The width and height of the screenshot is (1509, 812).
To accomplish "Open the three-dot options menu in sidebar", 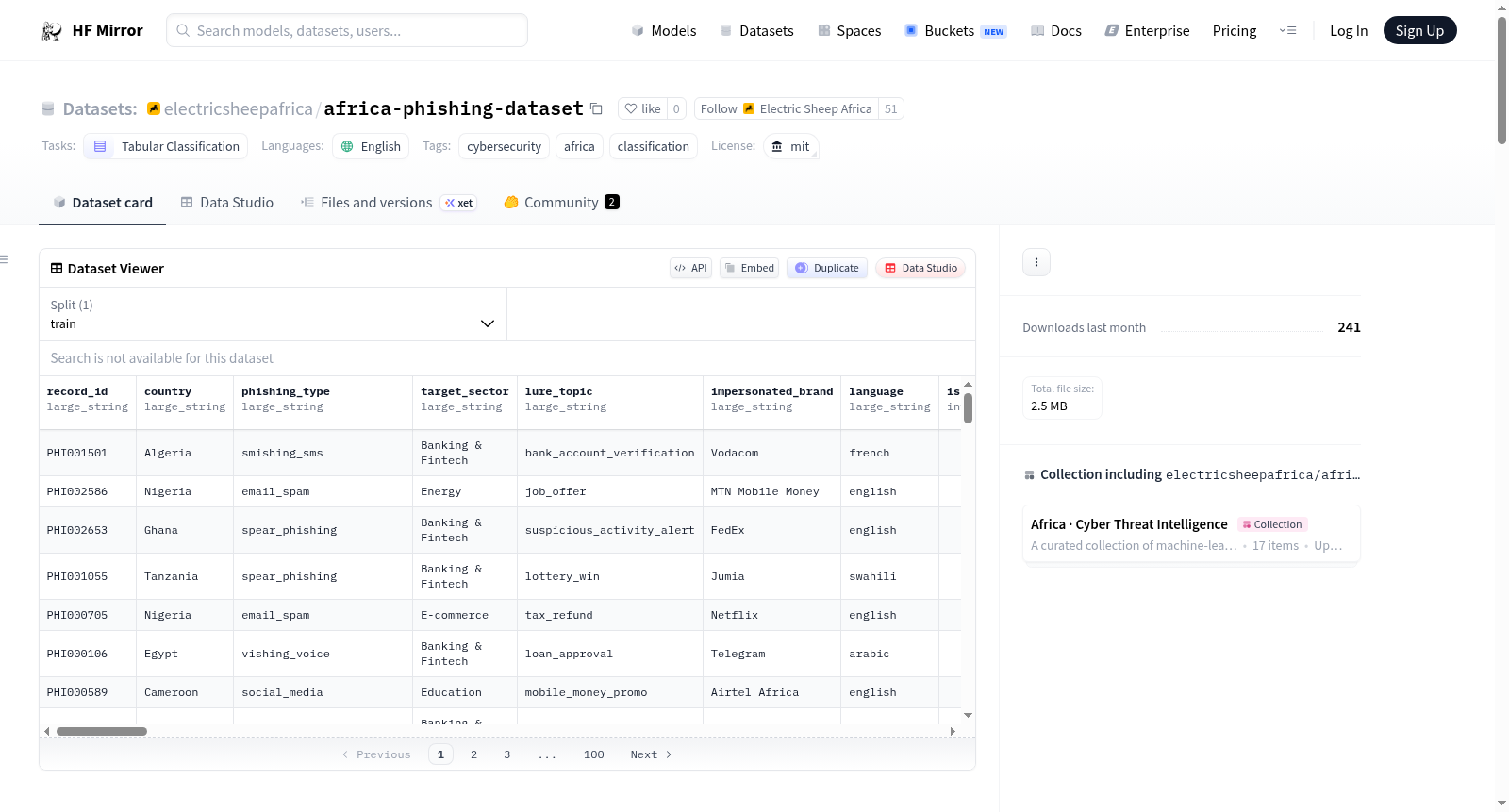I will [x=1036, y=262].
